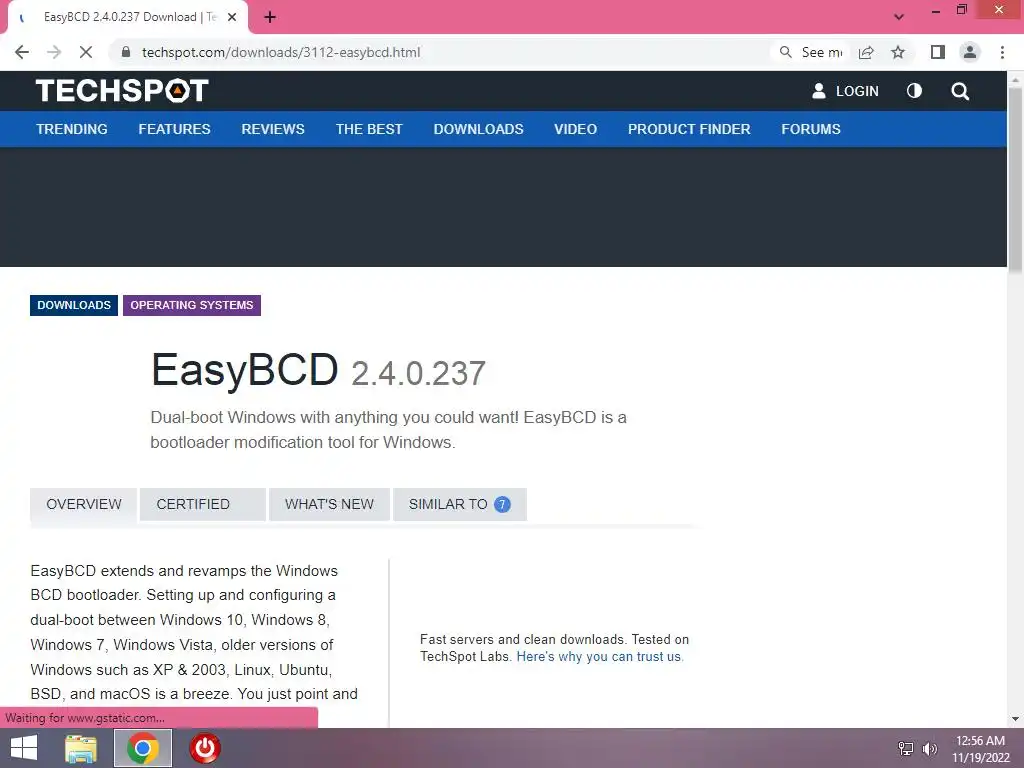
Task: Select the OVERVIEW tab
Action: tap(84, 504)
